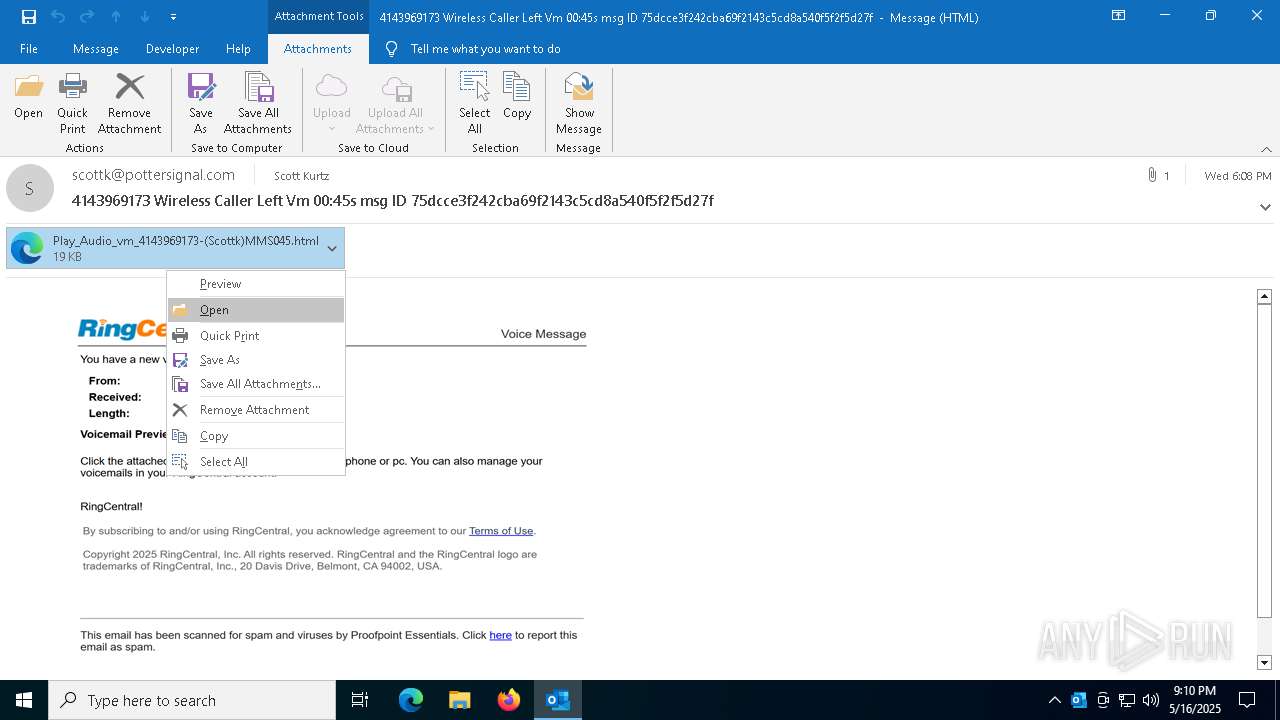Image resolution: width=1280 pixels, height=720 pixels.
Task: Open the attachment dropdown arrow
Action: (332, 248)
